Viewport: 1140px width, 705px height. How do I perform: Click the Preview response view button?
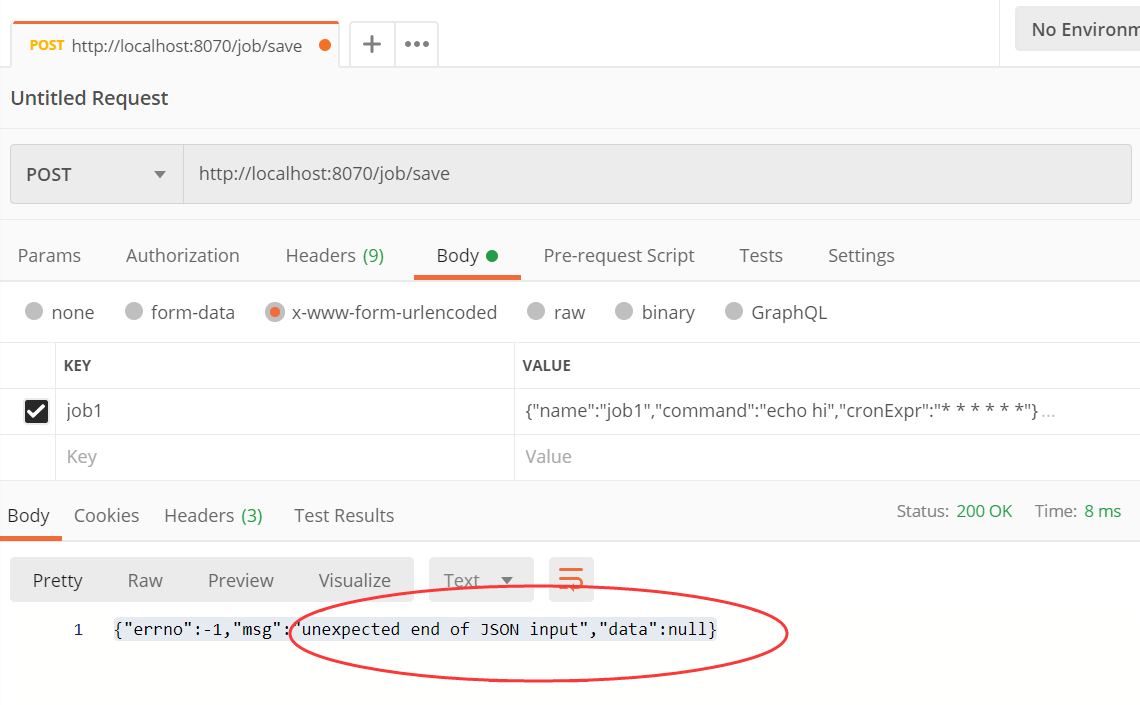point(240,580)
